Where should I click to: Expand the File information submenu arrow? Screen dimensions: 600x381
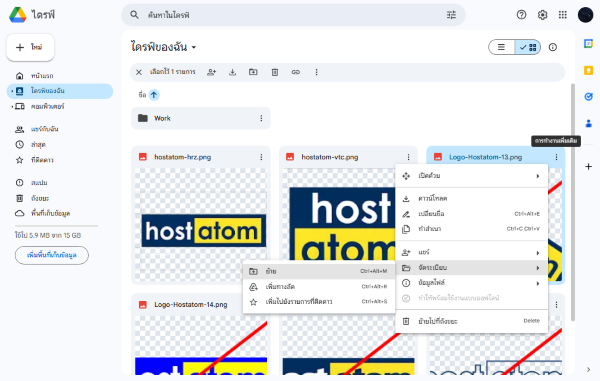[538, 283]
